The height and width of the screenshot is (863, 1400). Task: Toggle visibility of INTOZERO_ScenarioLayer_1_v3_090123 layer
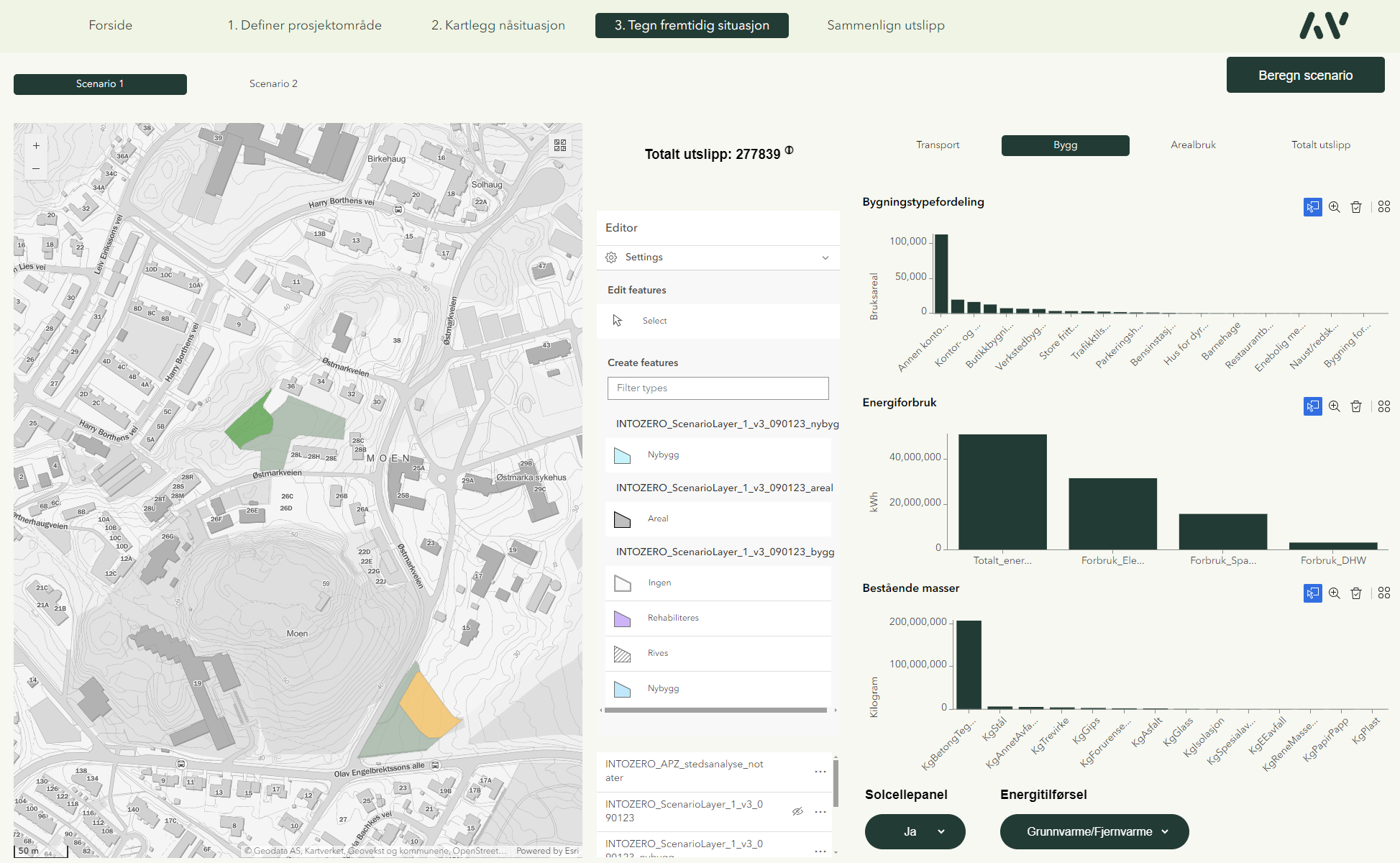(797, 811)
